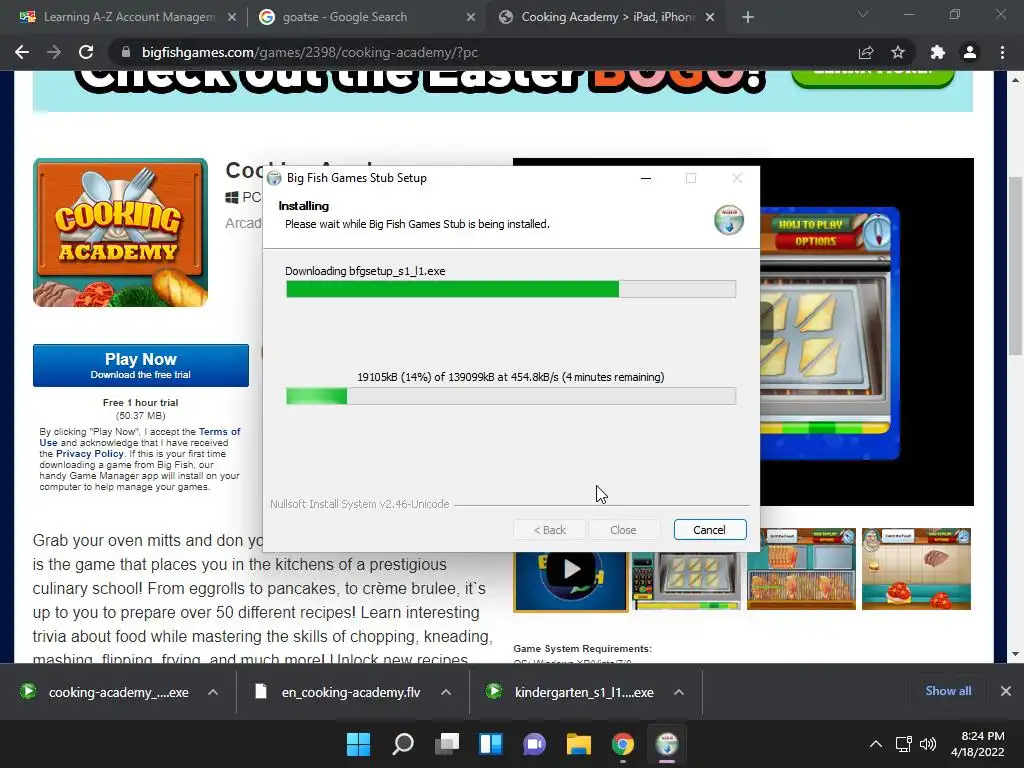Open network status tray icon
The image size is (1024, 768).
pyautogui.click(x=904, y=744)
